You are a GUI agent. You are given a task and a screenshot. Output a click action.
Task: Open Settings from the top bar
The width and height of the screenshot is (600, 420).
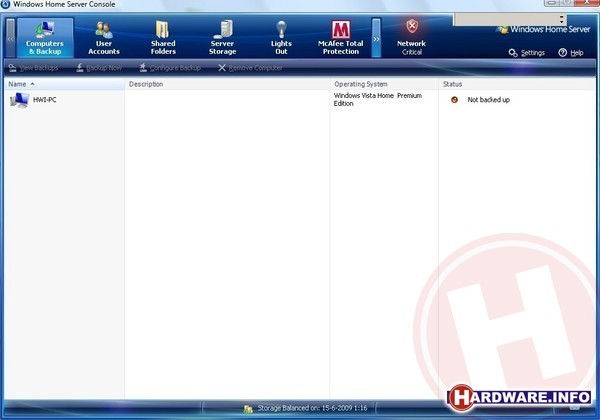pyautogui.click(x=527, y=53)
